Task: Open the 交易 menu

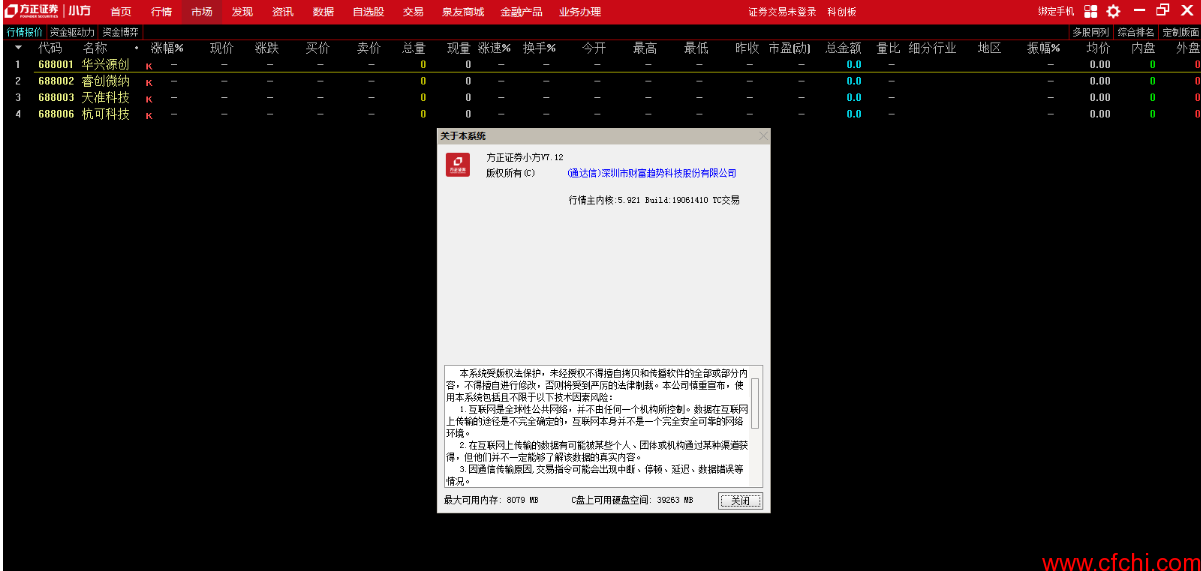Action: (x=413, y=12)
